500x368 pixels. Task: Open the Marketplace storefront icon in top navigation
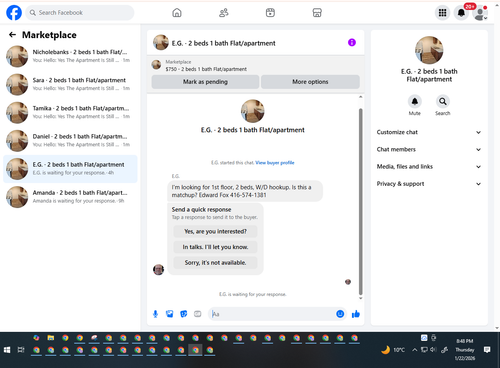pyautogui.click(x=317, y=13)
